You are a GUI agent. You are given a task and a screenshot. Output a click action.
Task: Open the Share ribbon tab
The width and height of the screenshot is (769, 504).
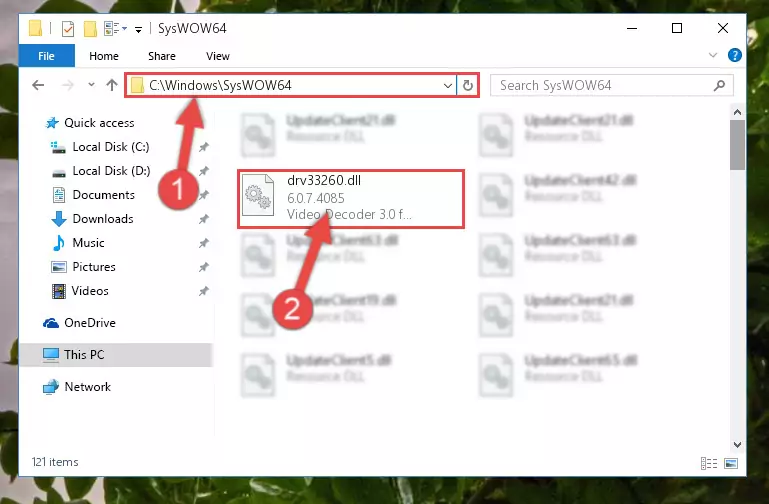(162, 56)
